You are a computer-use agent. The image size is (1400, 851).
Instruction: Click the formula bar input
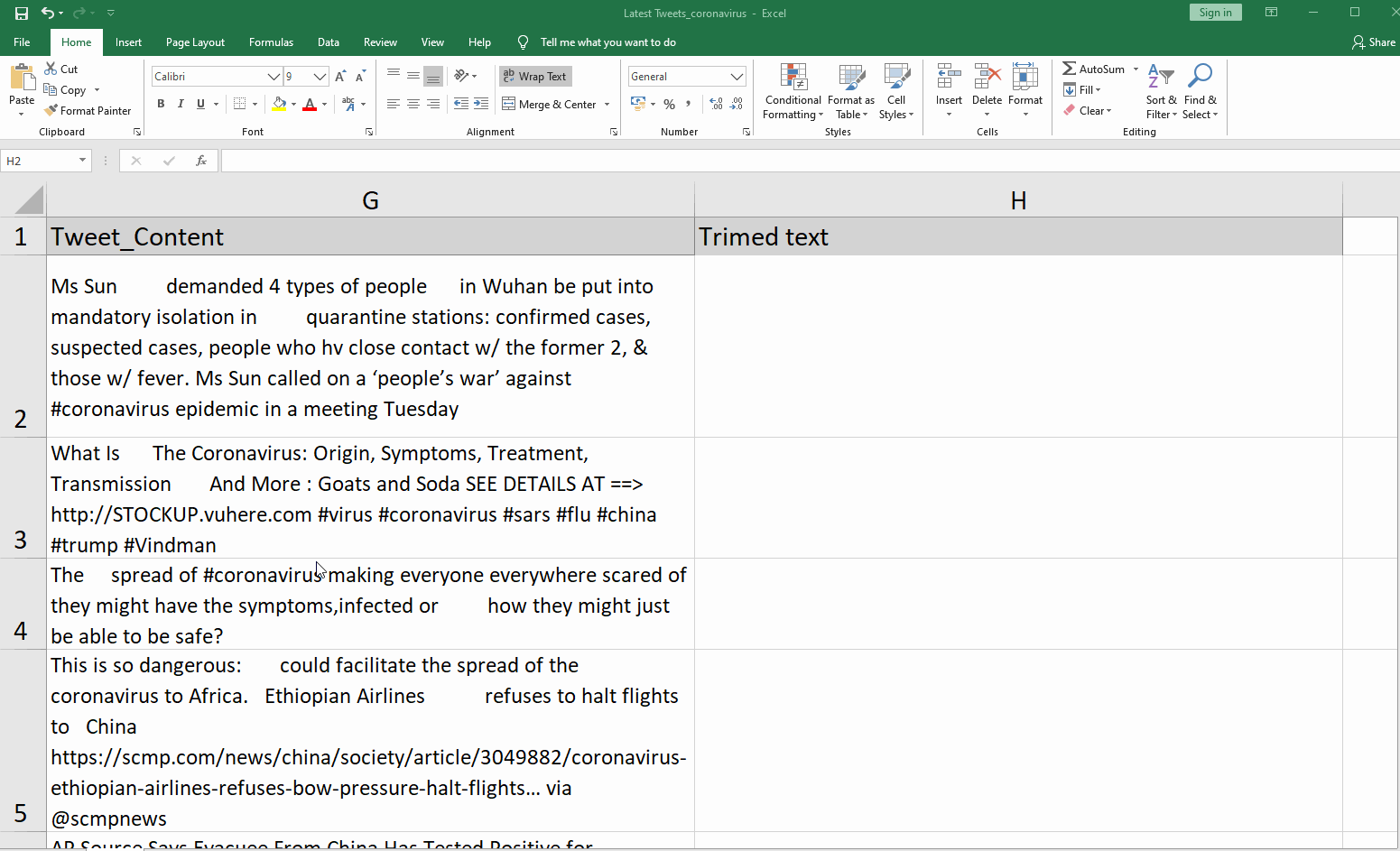pyautogui.click(x=810, y=161)
